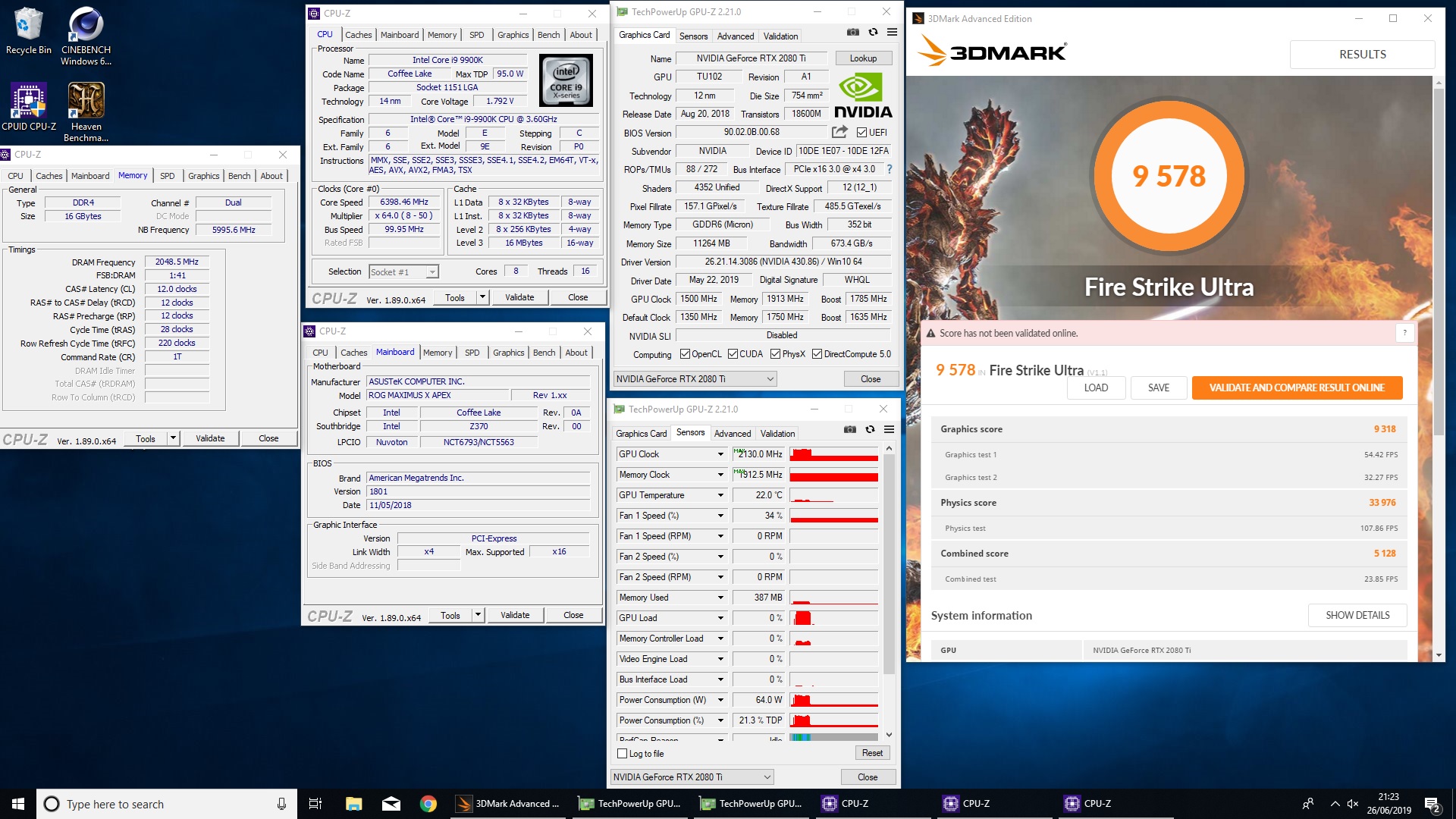Screen dimensions: 1456x819
Task: Toggle the PhysX checkbox
Action: [775, 354]
